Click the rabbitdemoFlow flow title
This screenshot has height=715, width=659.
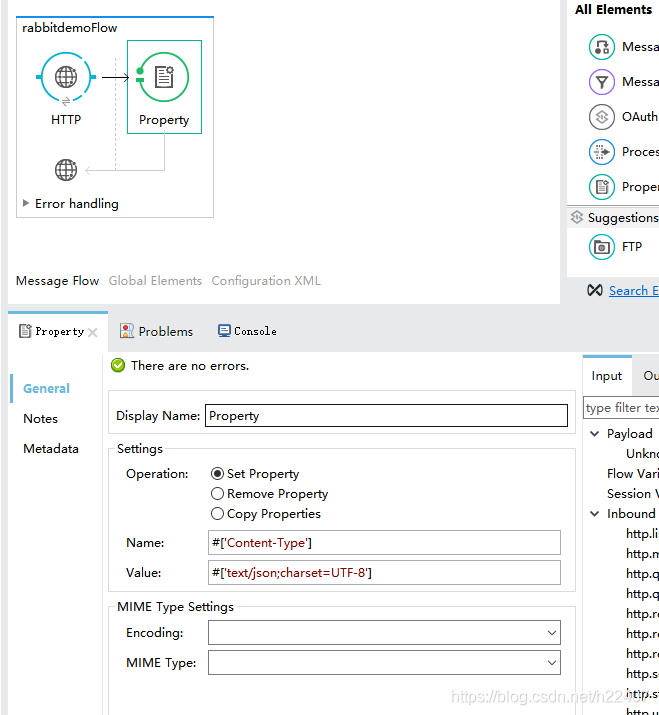click(70, 28)
